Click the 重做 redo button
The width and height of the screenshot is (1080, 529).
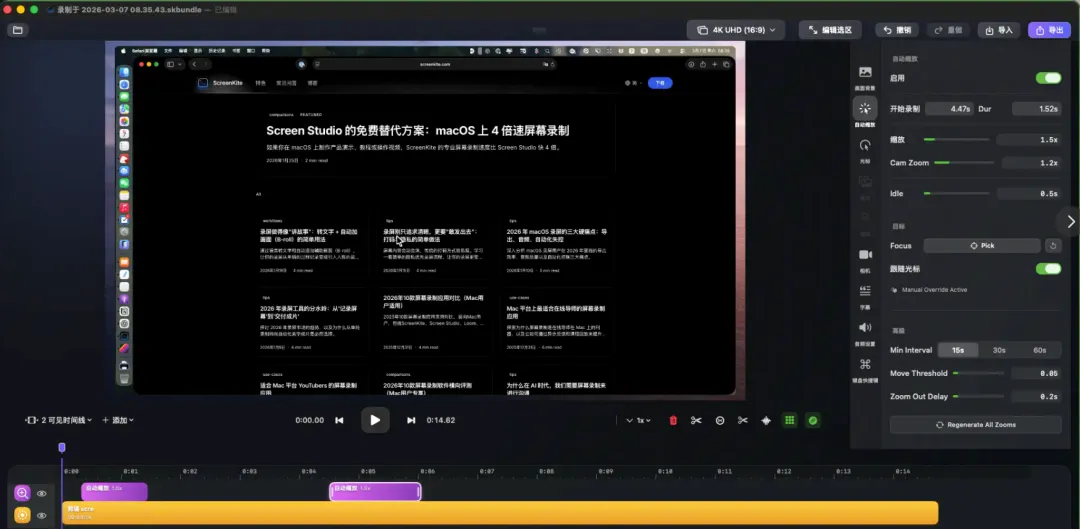coord(948,30)
